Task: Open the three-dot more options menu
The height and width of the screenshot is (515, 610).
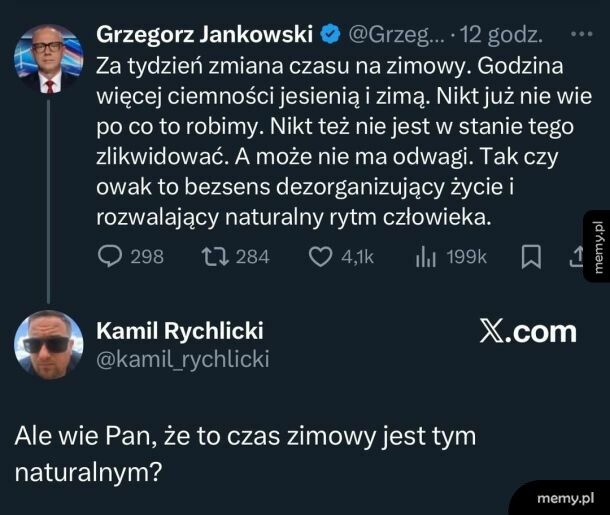Action: click(580, 35)
